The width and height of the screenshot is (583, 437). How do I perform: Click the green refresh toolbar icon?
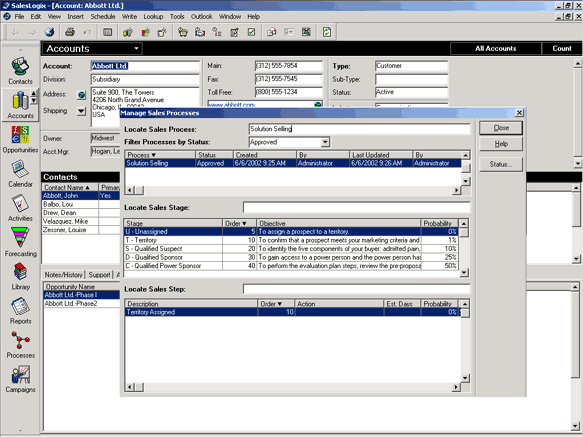pos(326,32)
